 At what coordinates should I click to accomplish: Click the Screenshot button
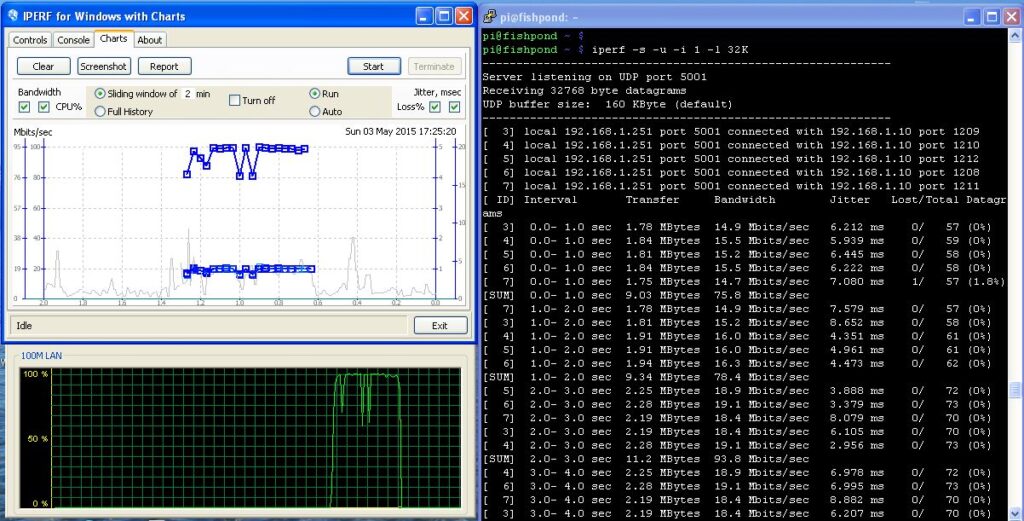pos(103,66)
